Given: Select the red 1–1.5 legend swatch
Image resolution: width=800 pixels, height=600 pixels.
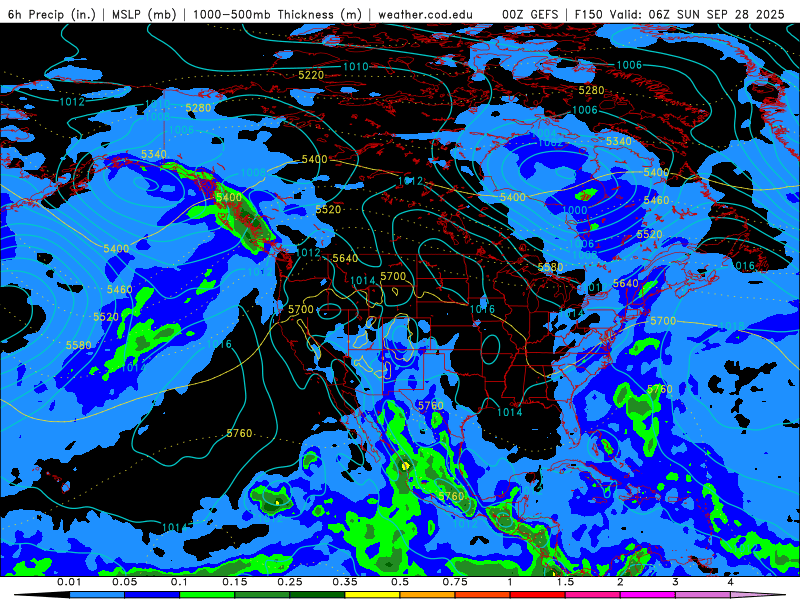Looking at the screenshot, I should coord(538,595).
